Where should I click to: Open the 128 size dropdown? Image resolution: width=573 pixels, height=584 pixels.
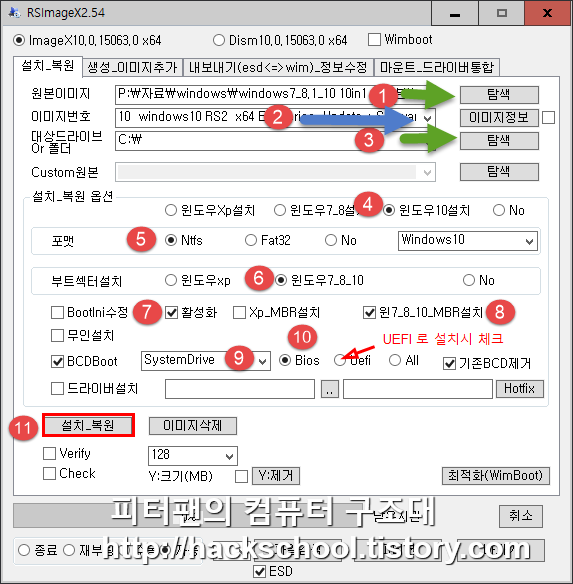click(193, 456)
